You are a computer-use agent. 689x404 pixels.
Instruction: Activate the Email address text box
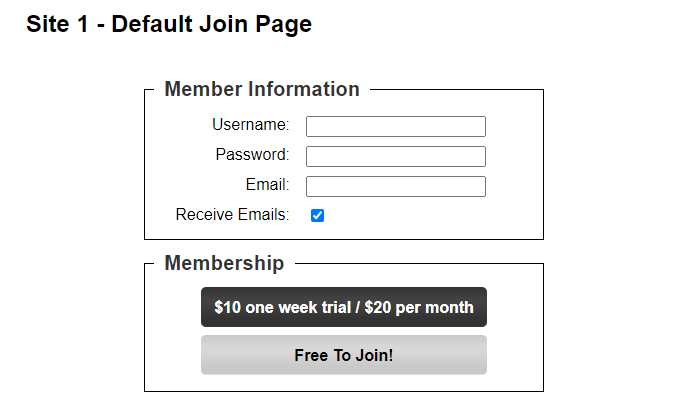click(395, 186)
